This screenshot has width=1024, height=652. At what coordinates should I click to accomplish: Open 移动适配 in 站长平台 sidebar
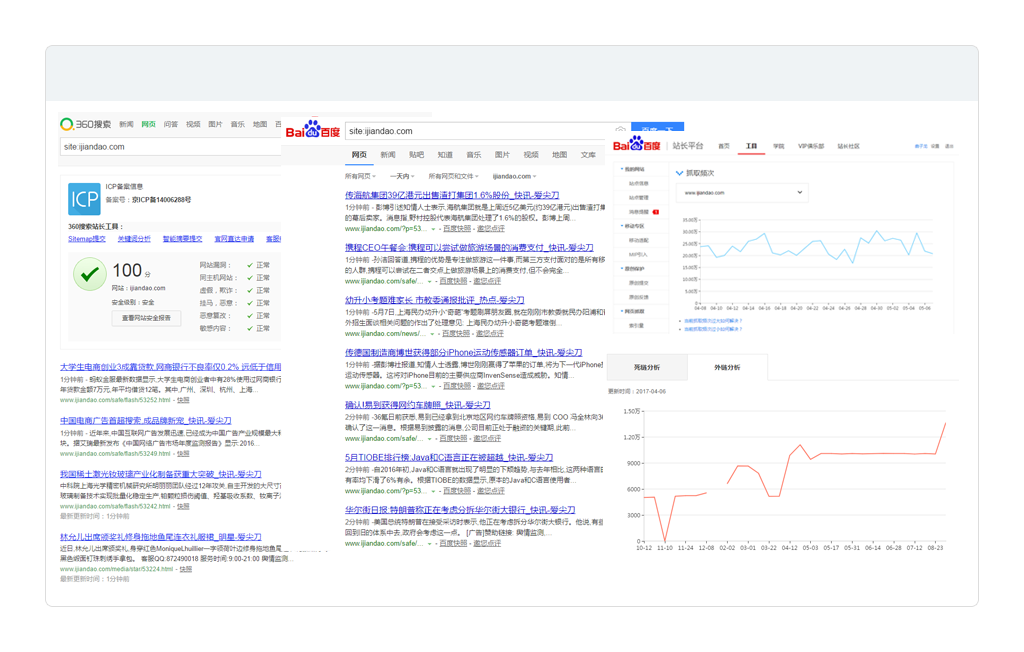pyautogui.click(x=638, y=240)
